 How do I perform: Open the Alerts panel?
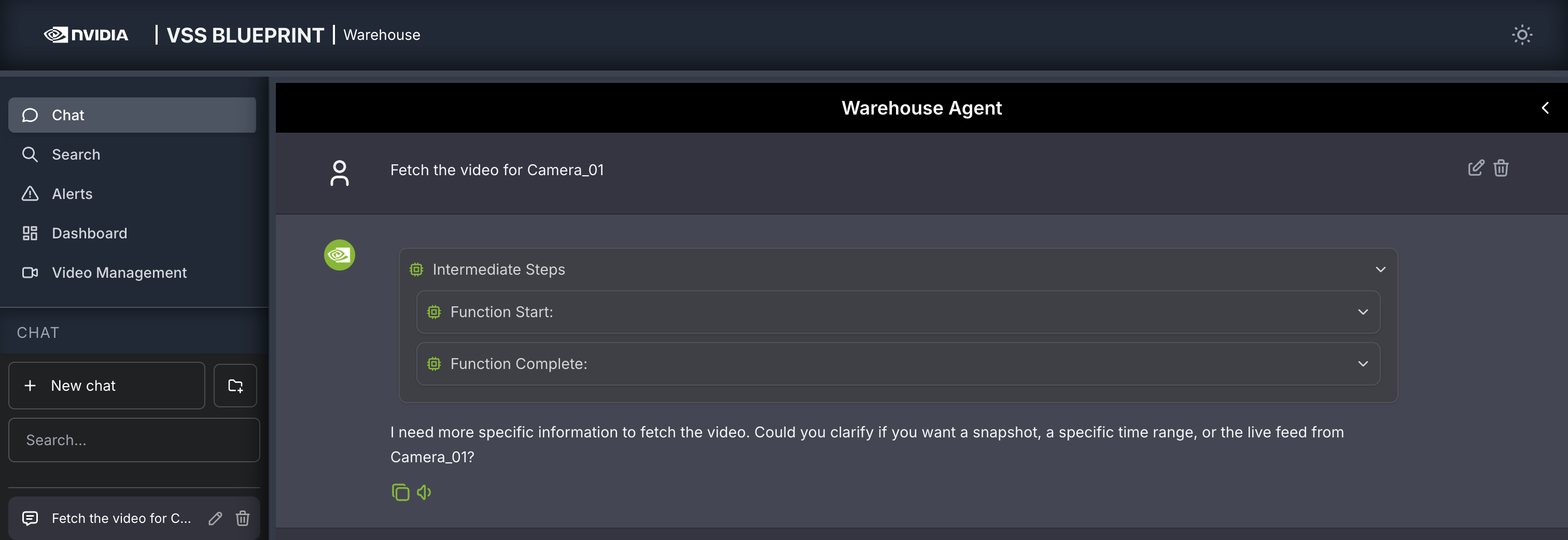pyautogui.click(x=71, y=193)
